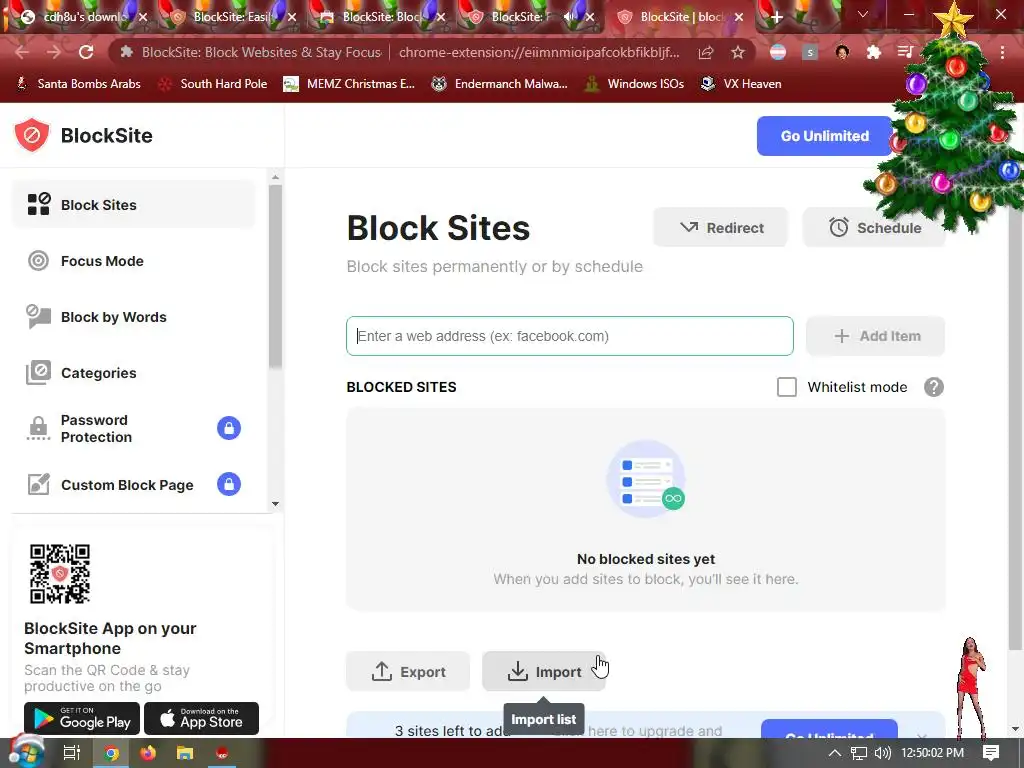The image size is (1024, 768).
Task: Click the extension icon in address bar
Action: 127,52
